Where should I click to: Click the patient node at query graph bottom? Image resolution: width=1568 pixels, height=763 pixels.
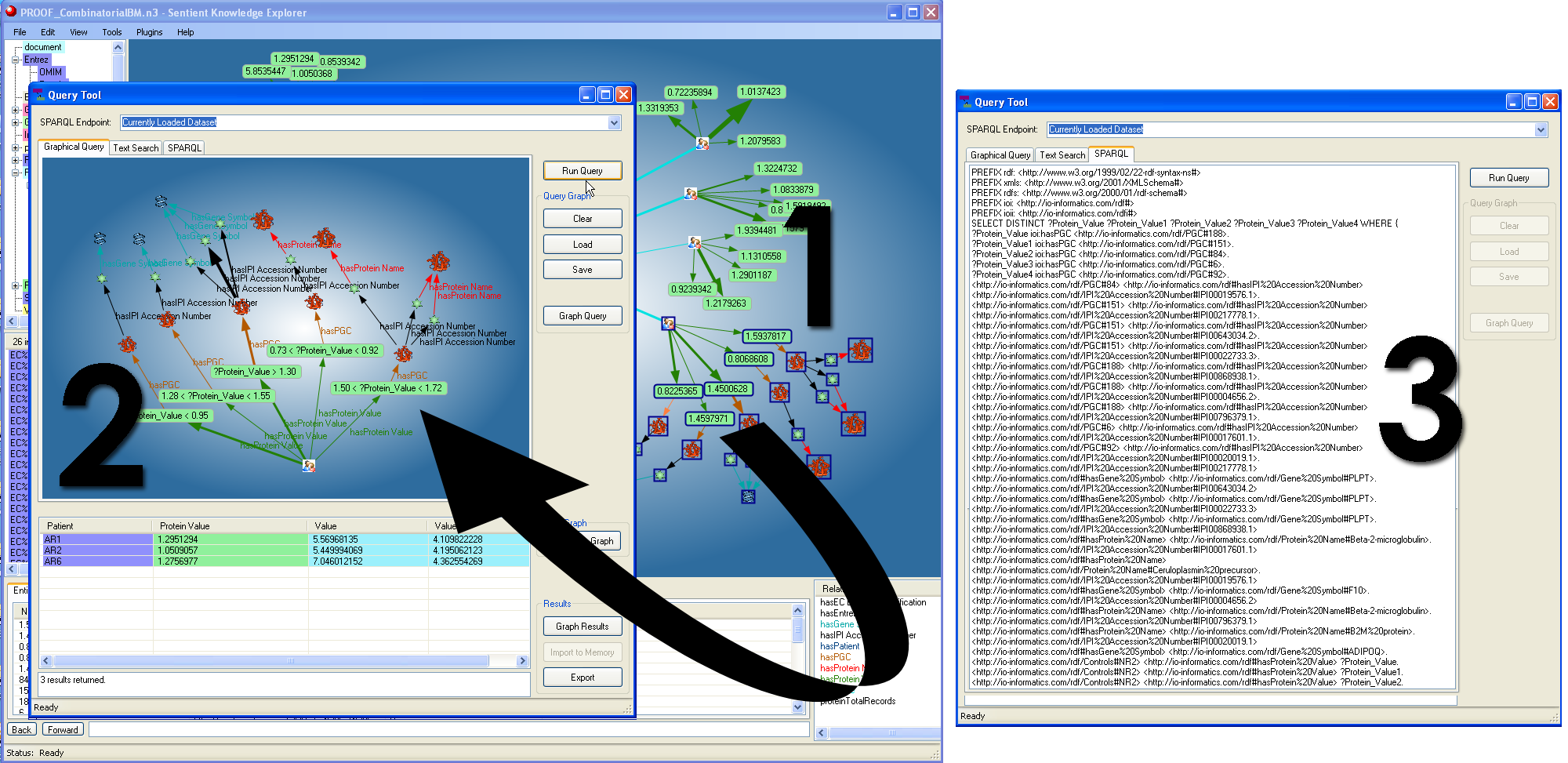click(309, 466)
